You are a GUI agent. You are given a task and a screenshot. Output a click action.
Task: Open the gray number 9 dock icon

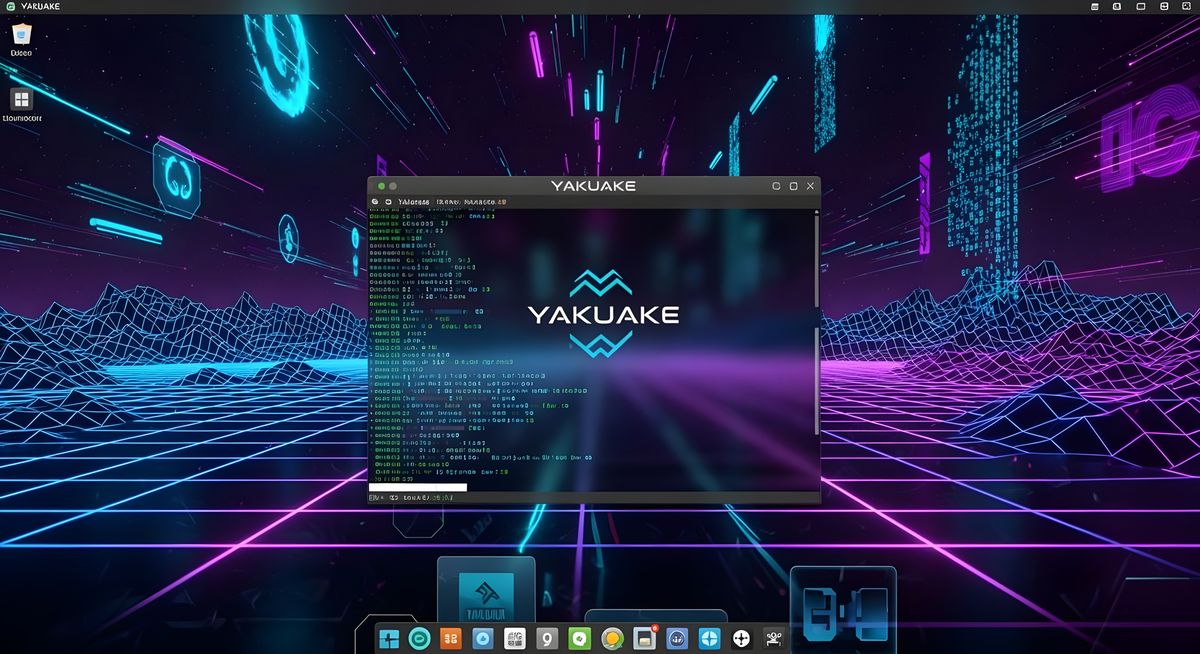[548, 638]
